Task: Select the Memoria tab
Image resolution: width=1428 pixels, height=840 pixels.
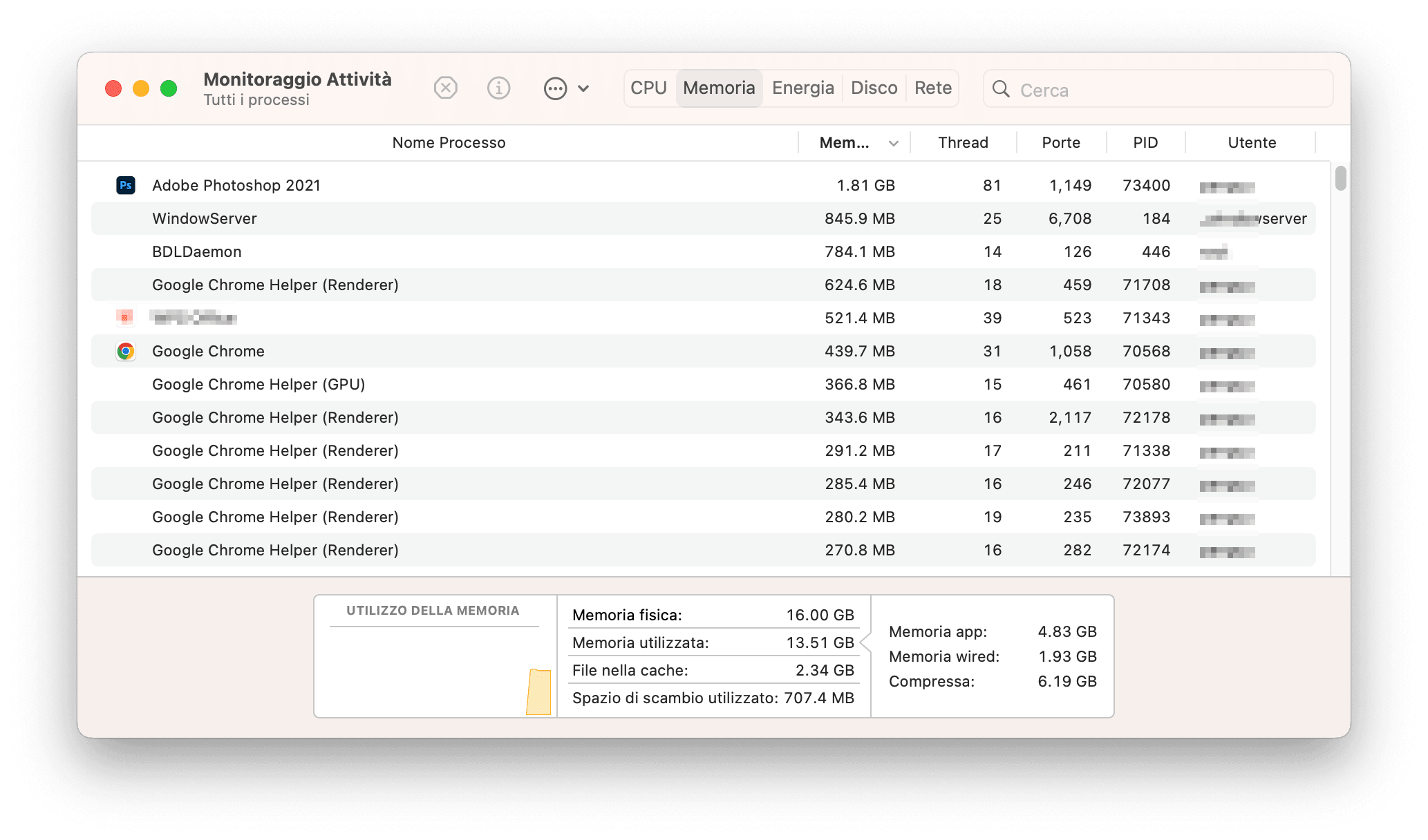Action: pos(719,88)
